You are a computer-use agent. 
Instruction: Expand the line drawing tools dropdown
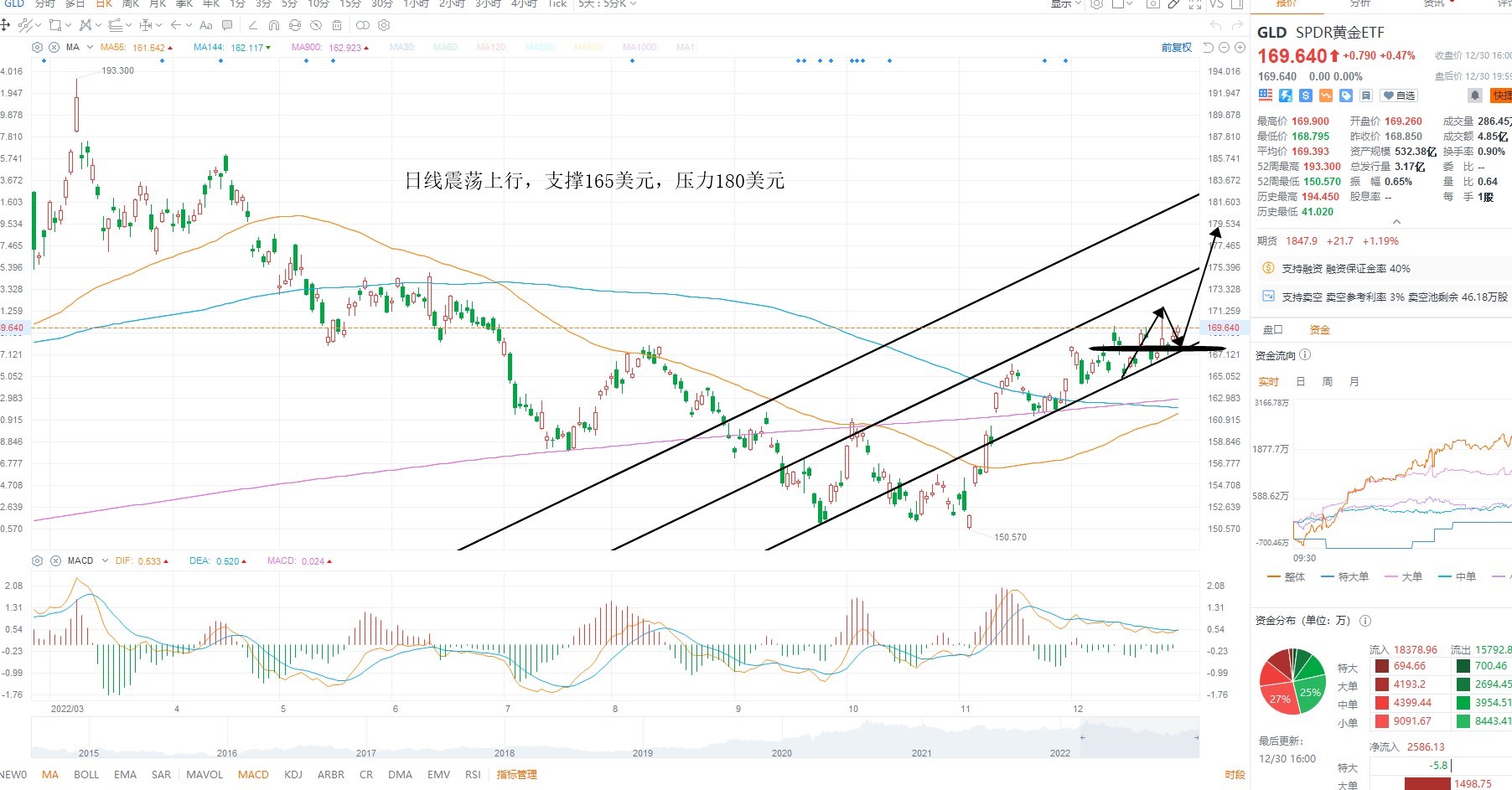click(x=39, y=25)
